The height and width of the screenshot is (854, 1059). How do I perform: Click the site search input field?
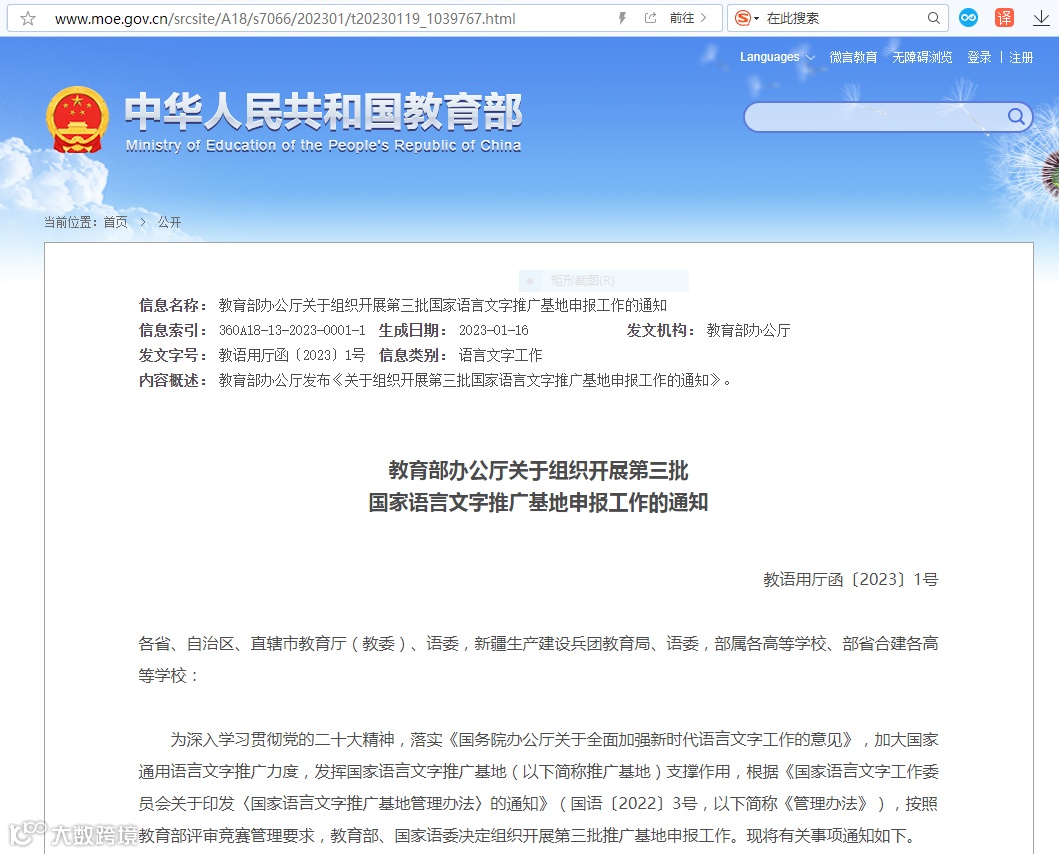pyautogui.click(x=875, y=118)
